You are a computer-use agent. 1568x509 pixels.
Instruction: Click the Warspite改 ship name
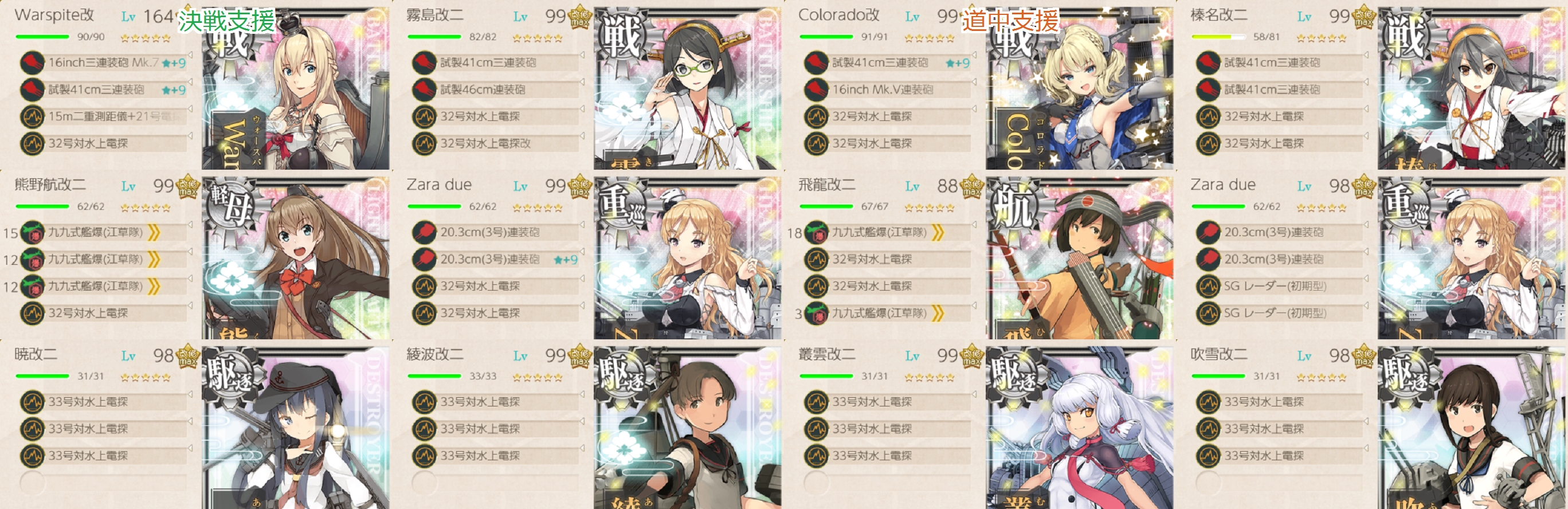[x=54, y=15]
